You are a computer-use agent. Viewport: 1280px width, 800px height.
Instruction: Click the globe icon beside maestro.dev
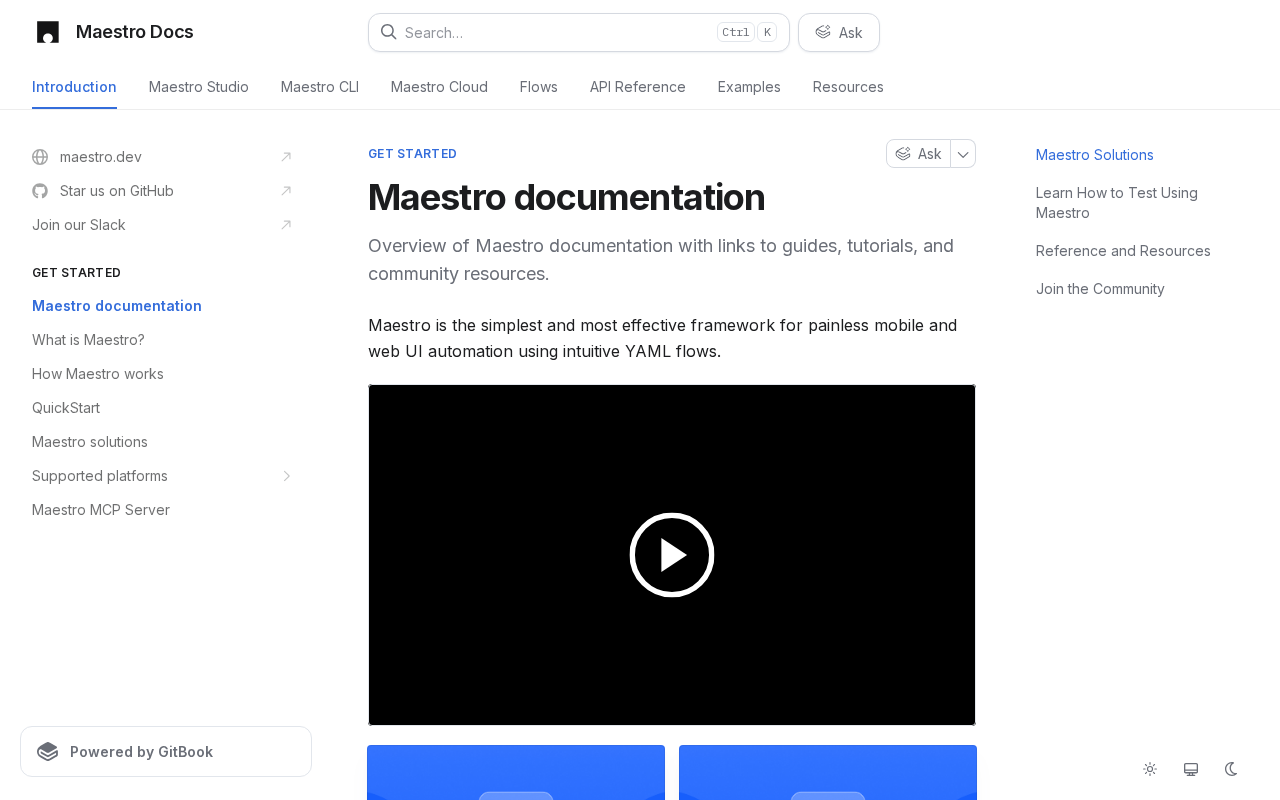point(40,157)
